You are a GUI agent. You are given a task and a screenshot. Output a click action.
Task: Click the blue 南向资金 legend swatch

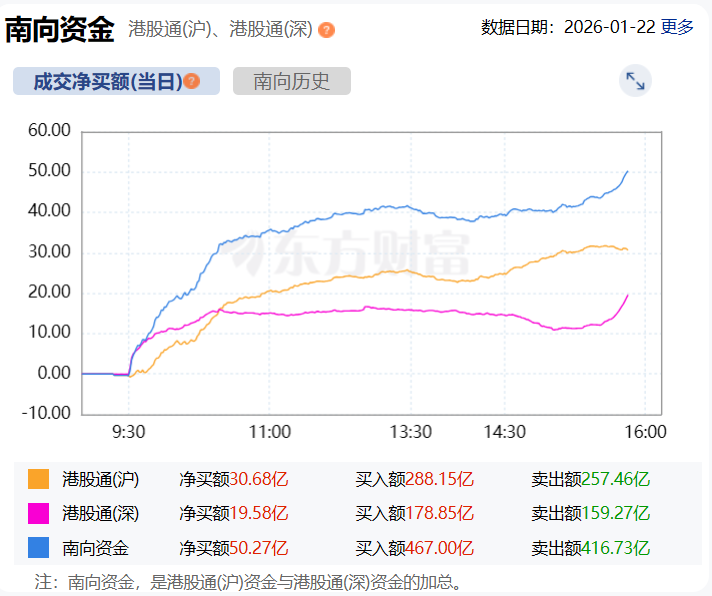[x=38, y=548]
